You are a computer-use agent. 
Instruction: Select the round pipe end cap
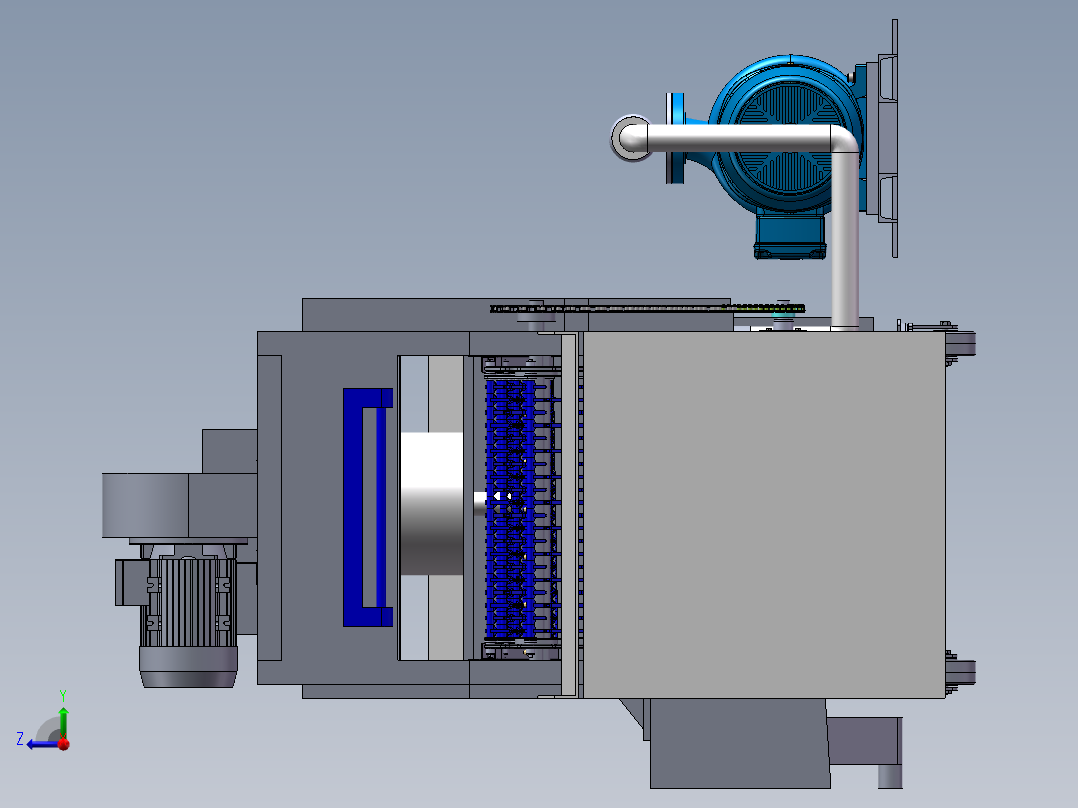[x=630, y=138]
